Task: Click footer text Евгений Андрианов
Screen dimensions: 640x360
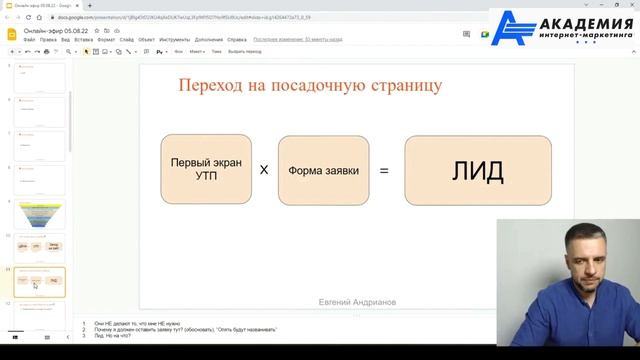Action: 357,302
